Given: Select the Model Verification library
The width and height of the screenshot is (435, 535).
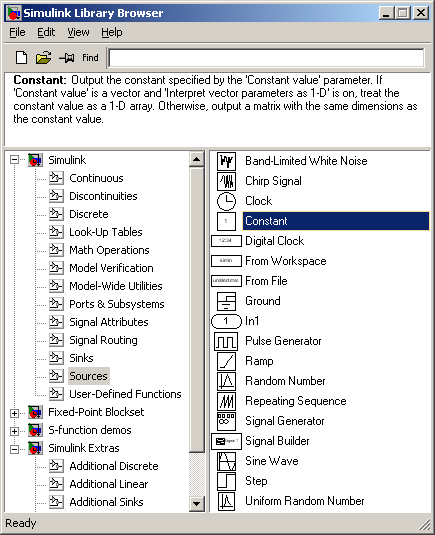Looking at the screenshot, I should 111,268.
